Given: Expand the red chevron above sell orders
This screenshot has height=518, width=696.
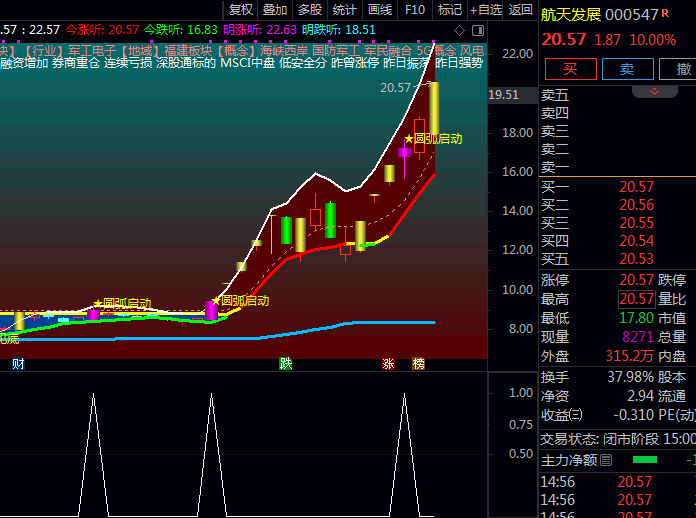Looking at the screenshot, I should pyautogui.click(x=654, y=91).
